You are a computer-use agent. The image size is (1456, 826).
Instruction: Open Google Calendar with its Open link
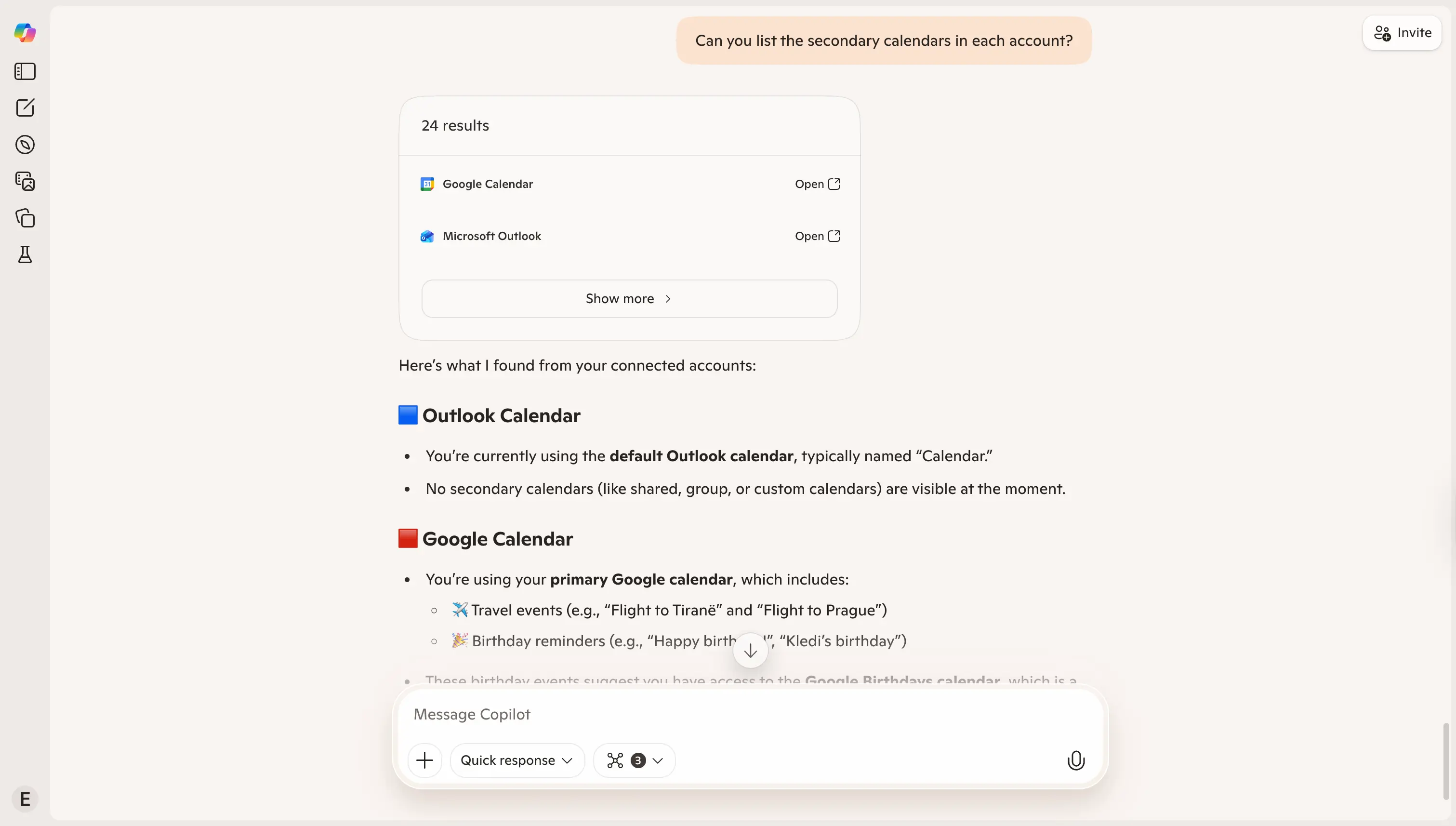(817, 183)
